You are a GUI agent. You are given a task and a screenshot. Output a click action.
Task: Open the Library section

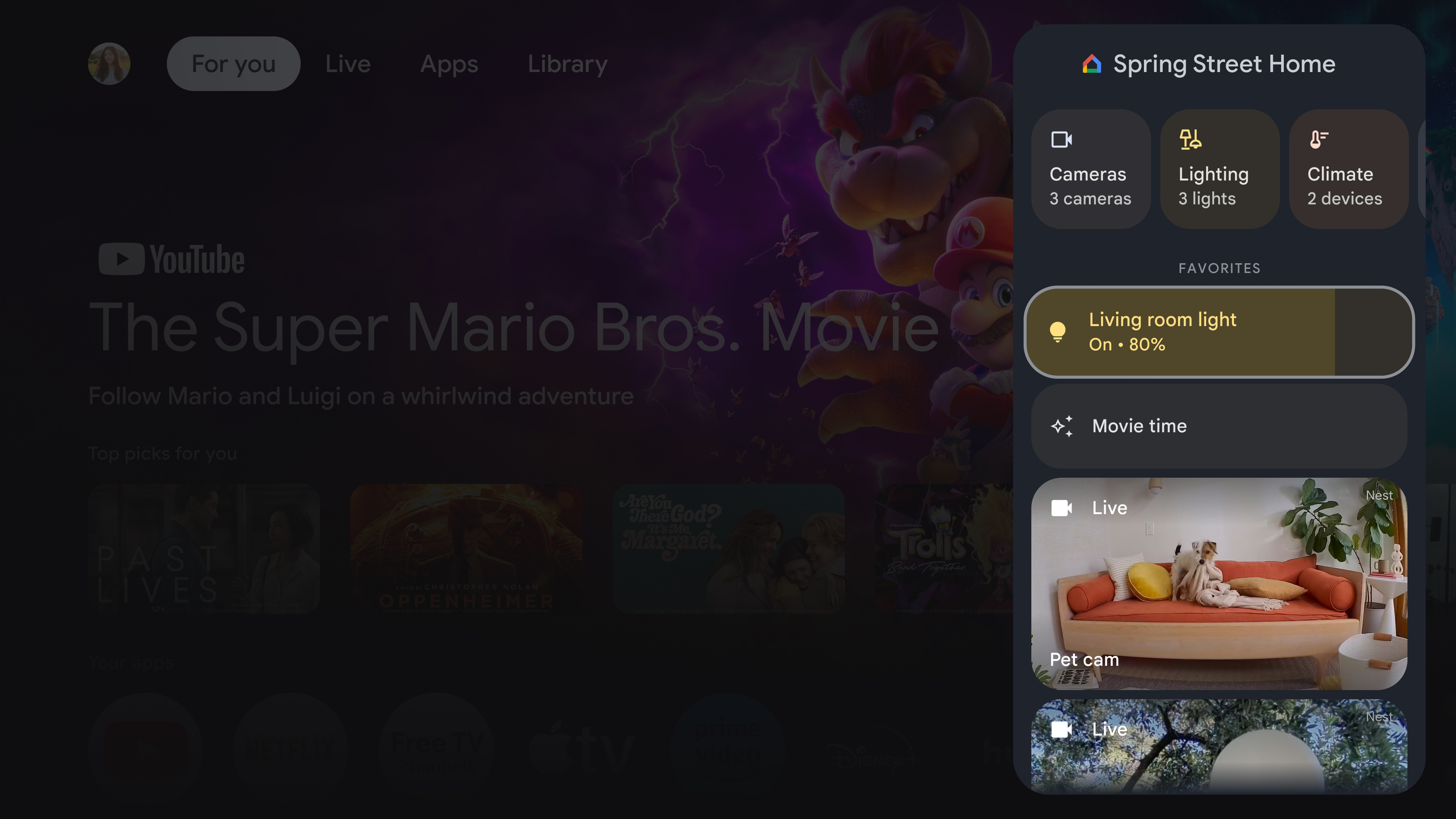click(x=567, y=62)
